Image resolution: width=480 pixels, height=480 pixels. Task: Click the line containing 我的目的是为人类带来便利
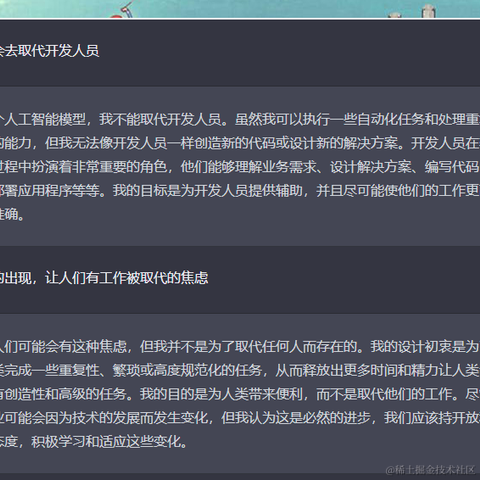click(x=240, y=394)
